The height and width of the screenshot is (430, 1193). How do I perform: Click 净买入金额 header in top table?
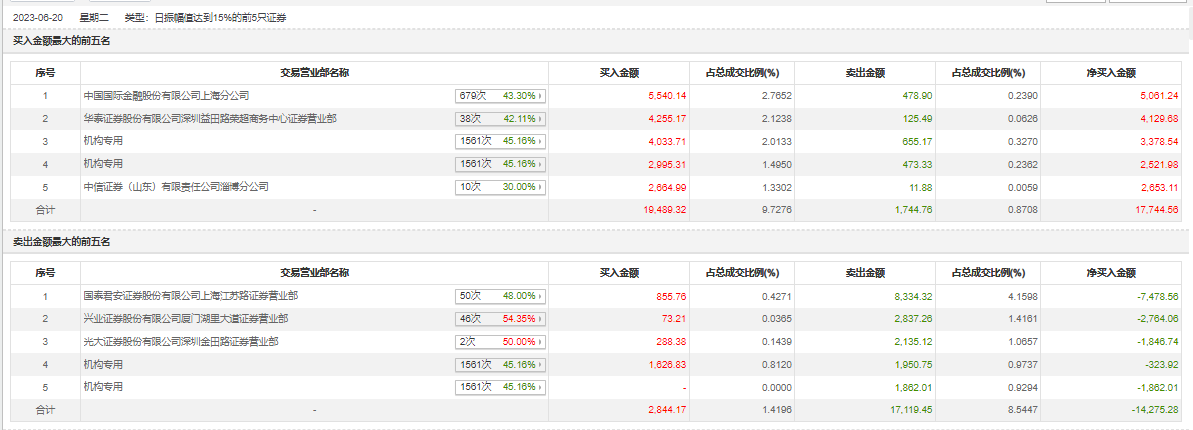[1111, 72]
